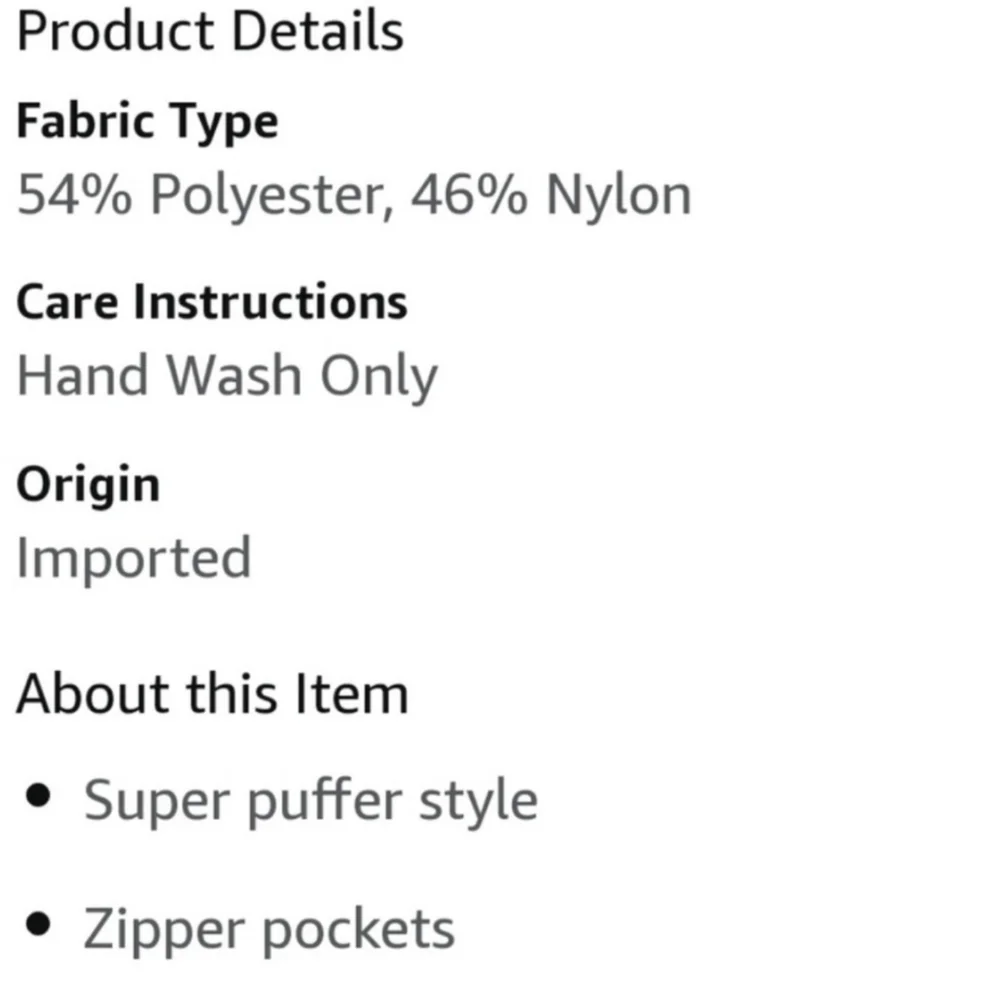This screenshot has height=999, width=1000.
Task: Click the word Details in the heading
Action: pyautogui.click(x=318, y=31)
